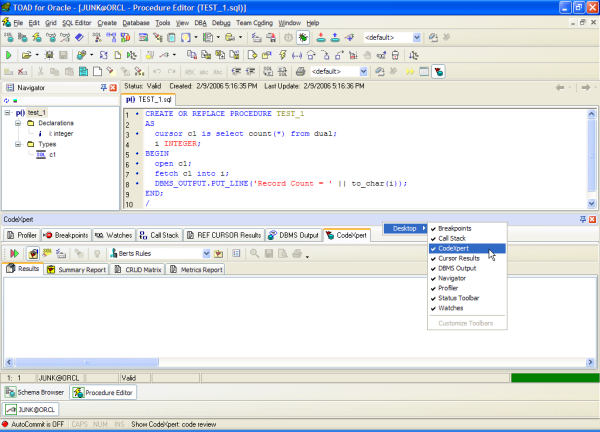Switch to the Summary Report tab
This screenshot has height=432, width=600.
(x=77, y=270)
